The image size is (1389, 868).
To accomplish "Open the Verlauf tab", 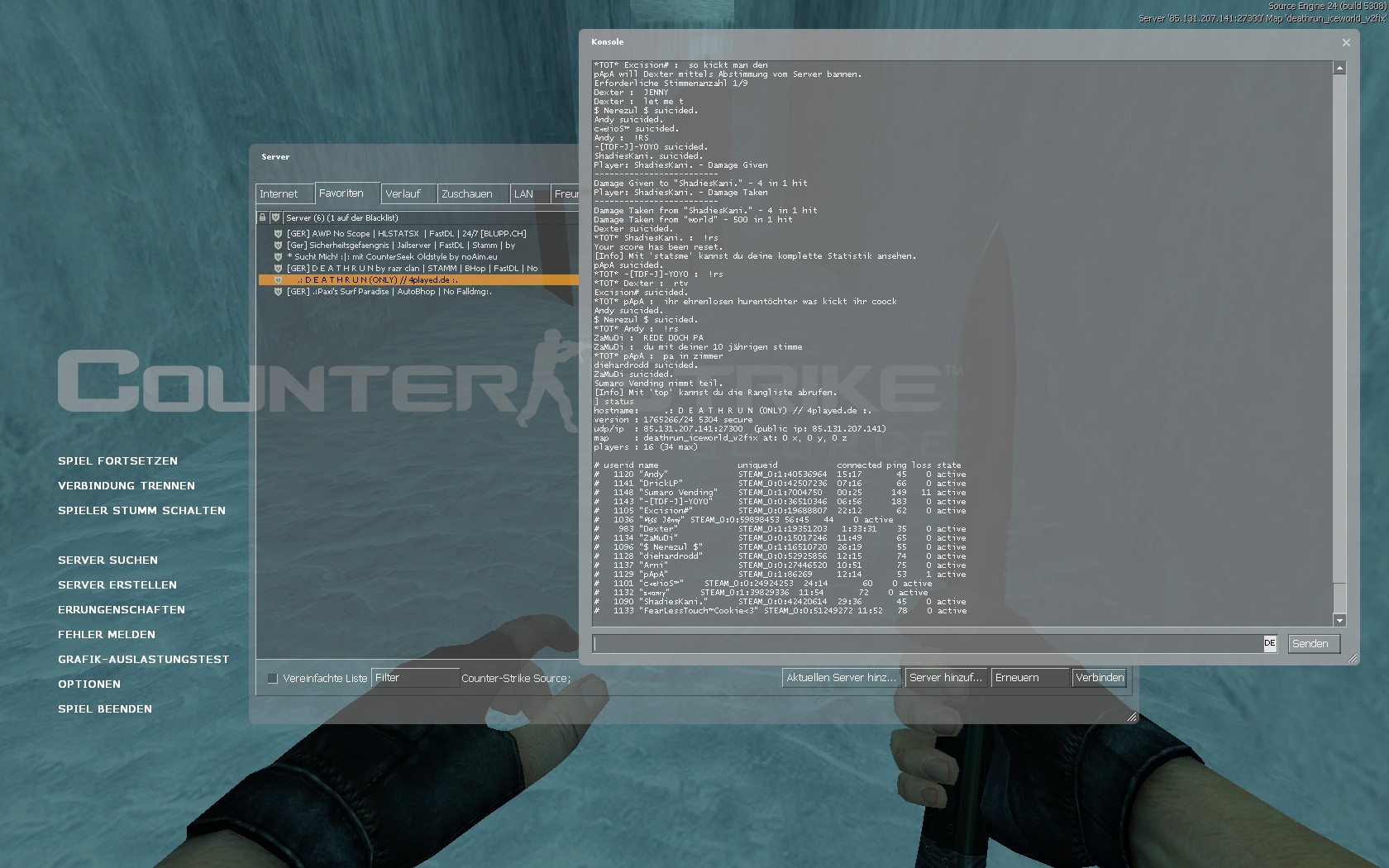I will coord(407,194).
